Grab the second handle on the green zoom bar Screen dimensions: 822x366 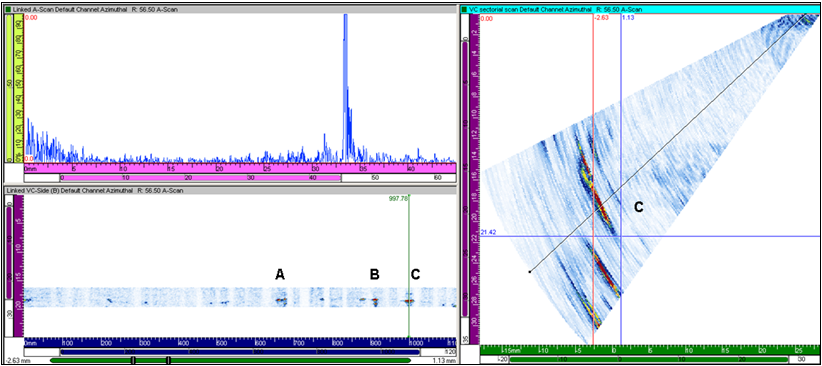pos(168,360)
